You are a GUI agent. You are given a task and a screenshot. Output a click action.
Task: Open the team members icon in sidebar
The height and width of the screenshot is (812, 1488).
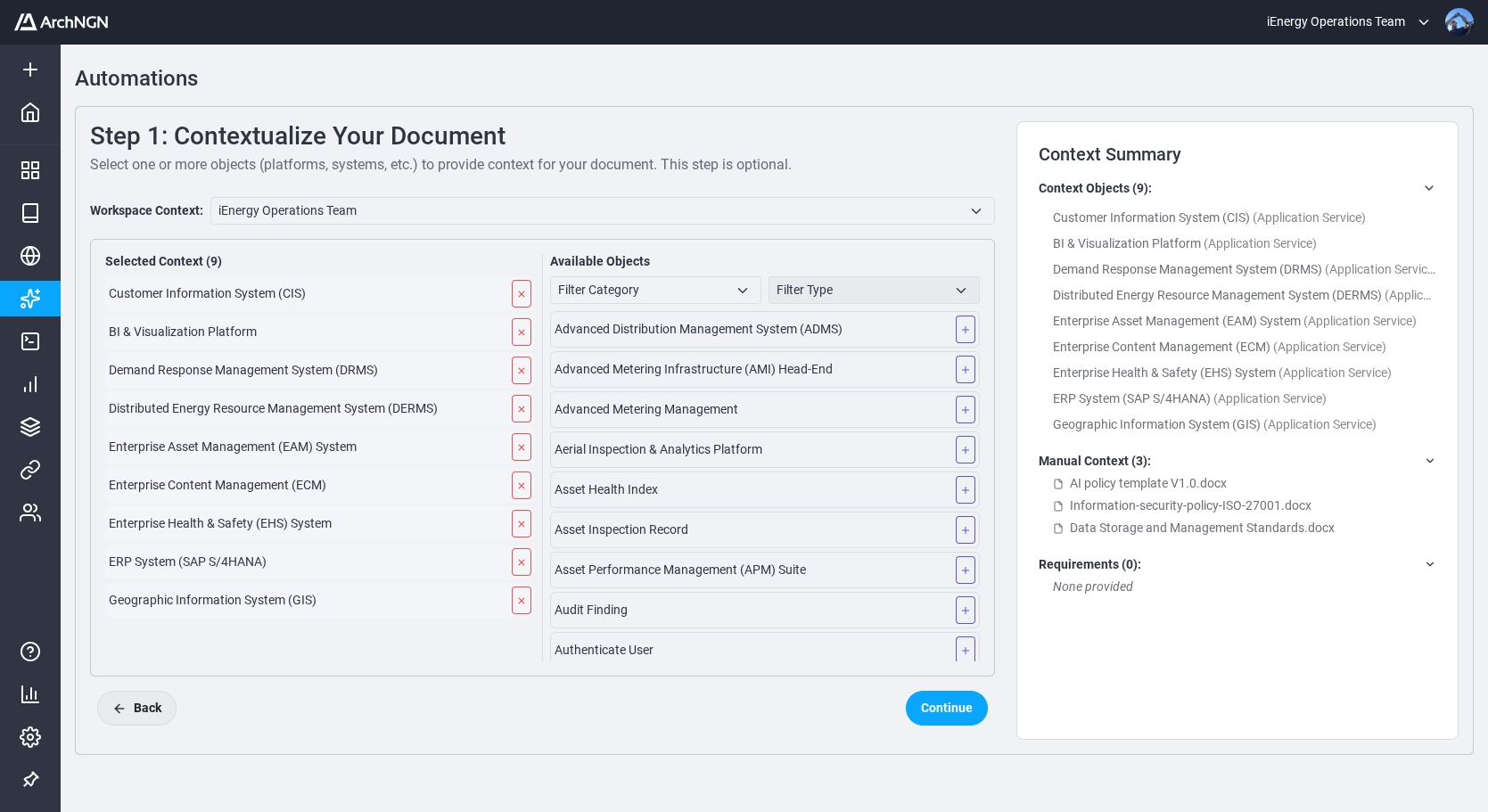coord(30,513)
